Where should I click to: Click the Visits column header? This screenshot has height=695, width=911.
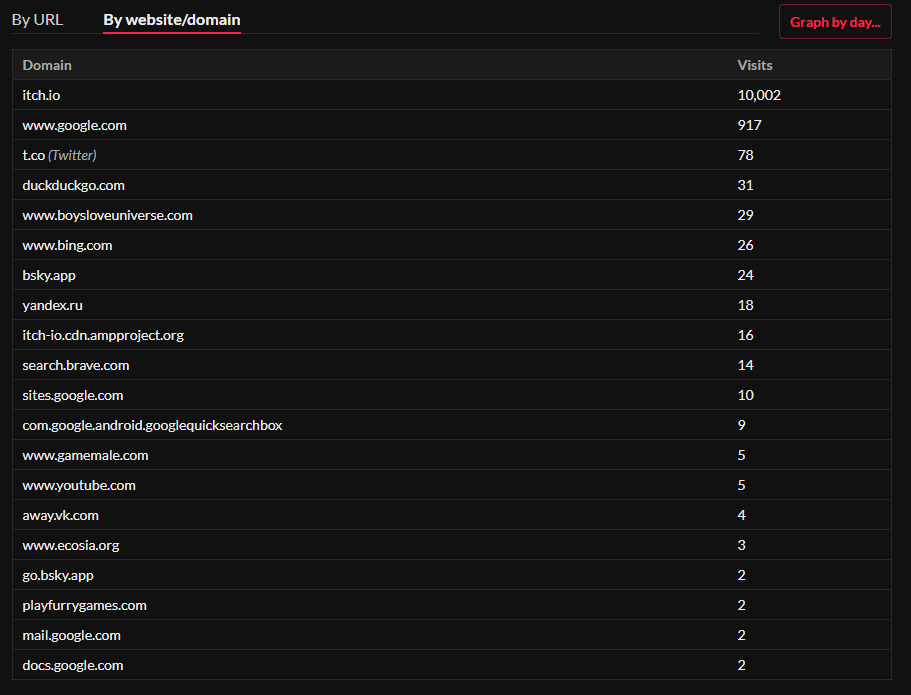[x=754, y=65]
